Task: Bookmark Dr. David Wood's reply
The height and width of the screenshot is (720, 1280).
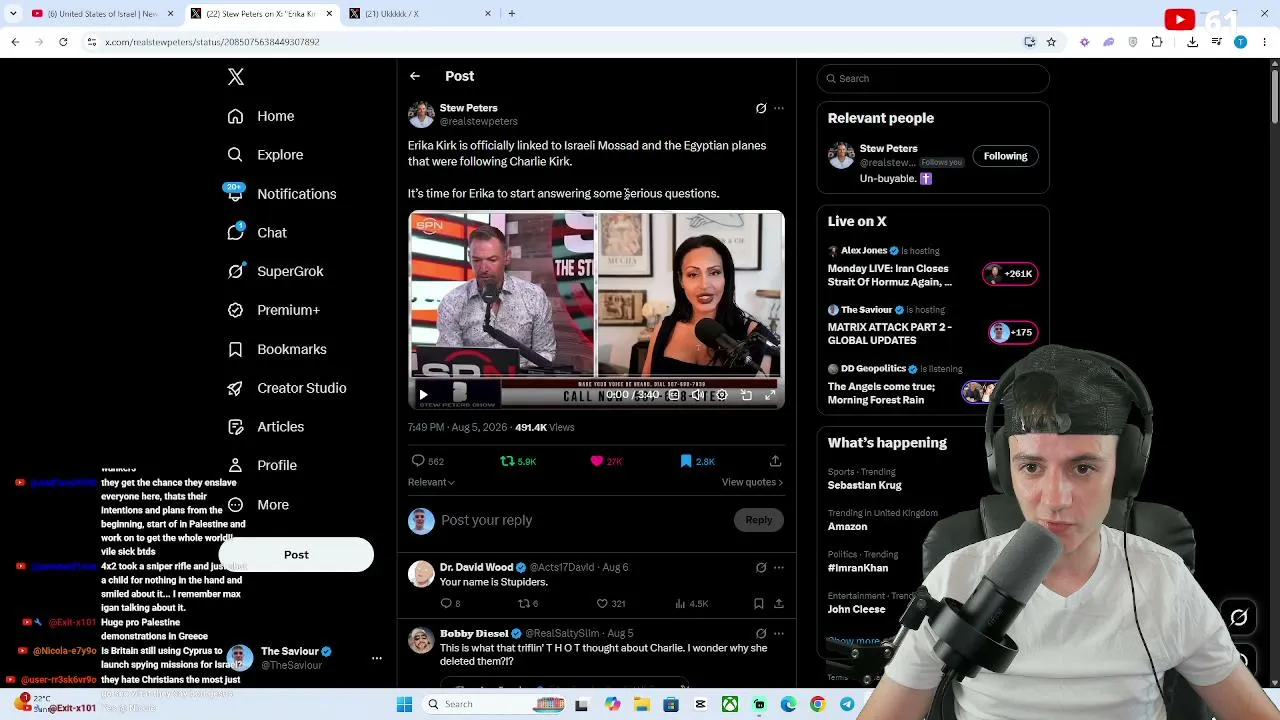Action: 759,604
